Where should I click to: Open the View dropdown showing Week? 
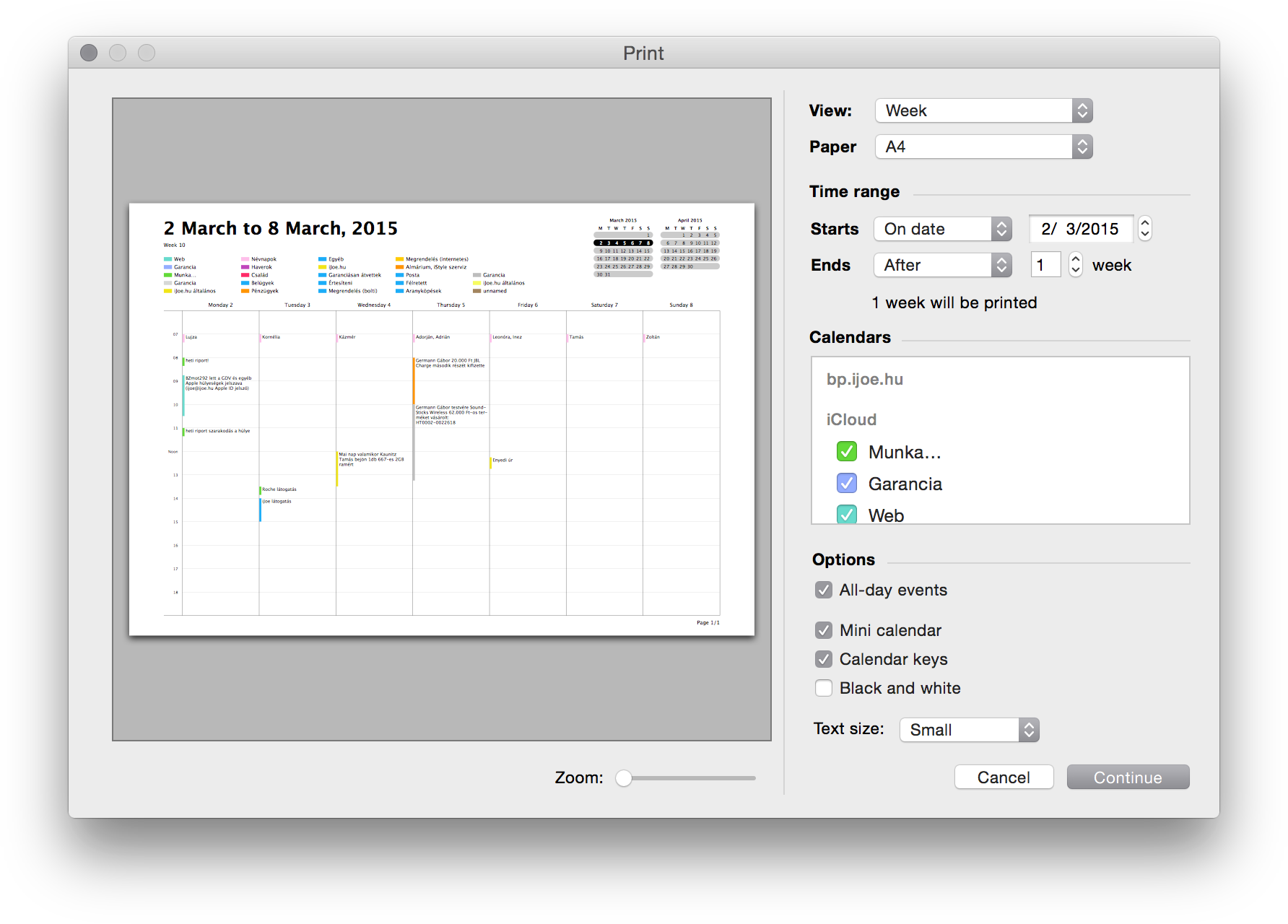[x=983, y=110]
